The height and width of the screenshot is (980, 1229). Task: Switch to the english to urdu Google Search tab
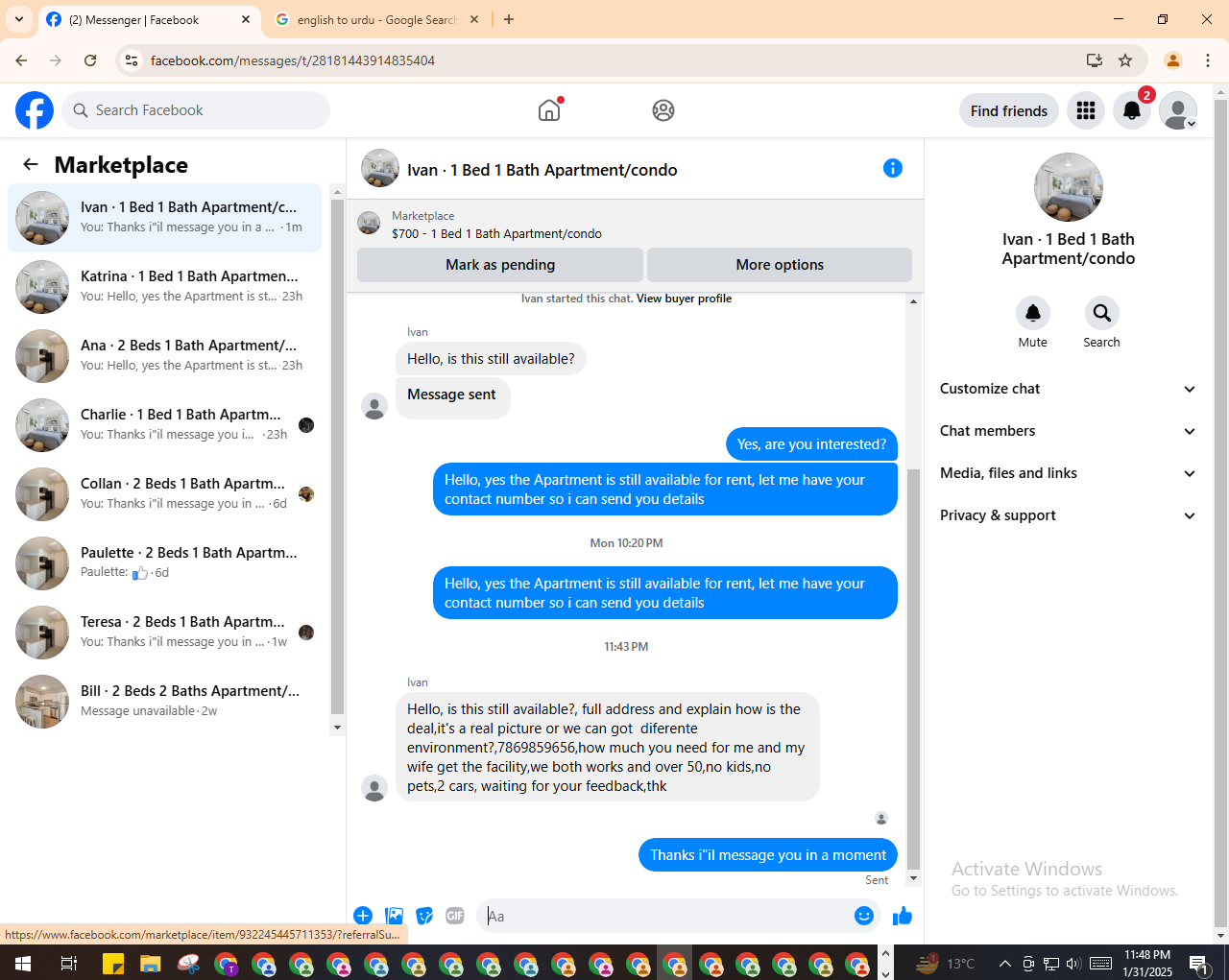pos(376,19)
